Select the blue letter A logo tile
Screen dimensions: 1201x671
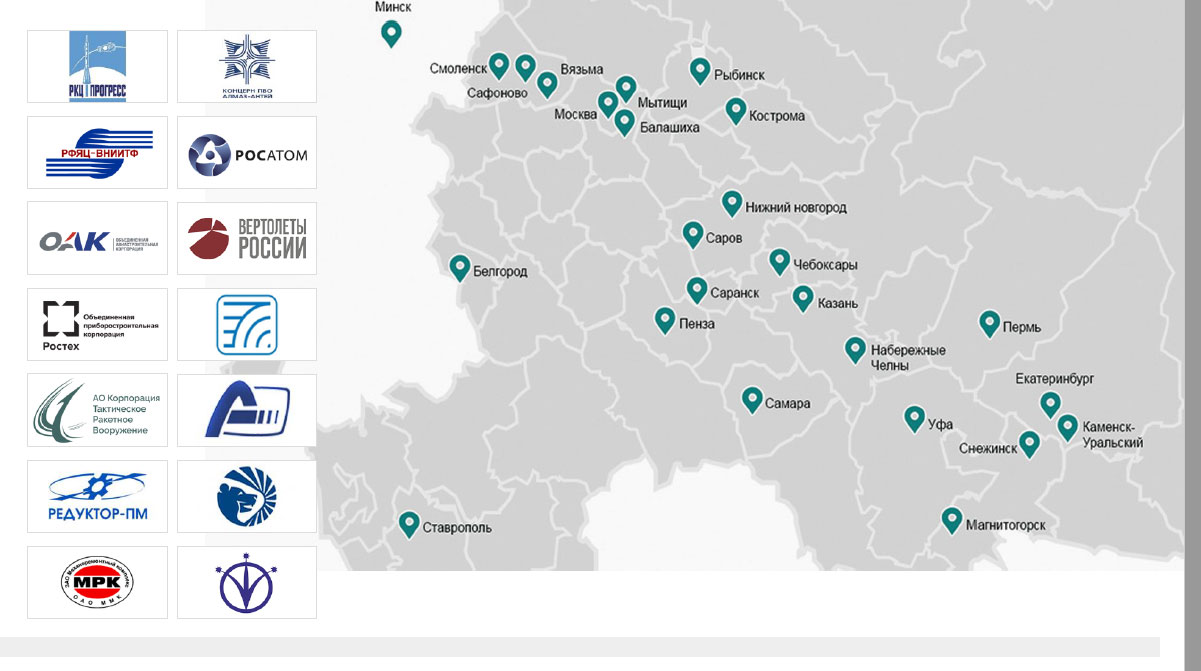click(247, 410)
